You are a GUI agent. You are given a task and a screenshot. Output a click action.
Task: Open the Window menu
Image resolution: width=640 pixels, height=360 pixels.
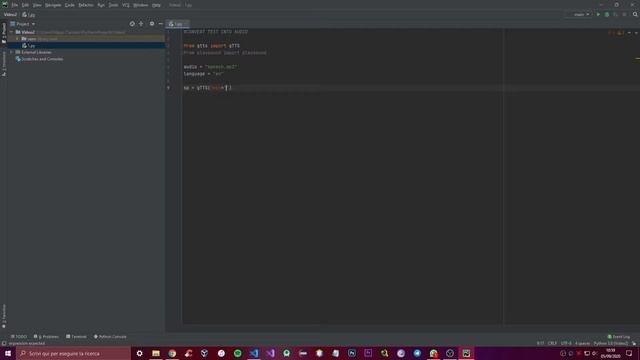[140, 5]
